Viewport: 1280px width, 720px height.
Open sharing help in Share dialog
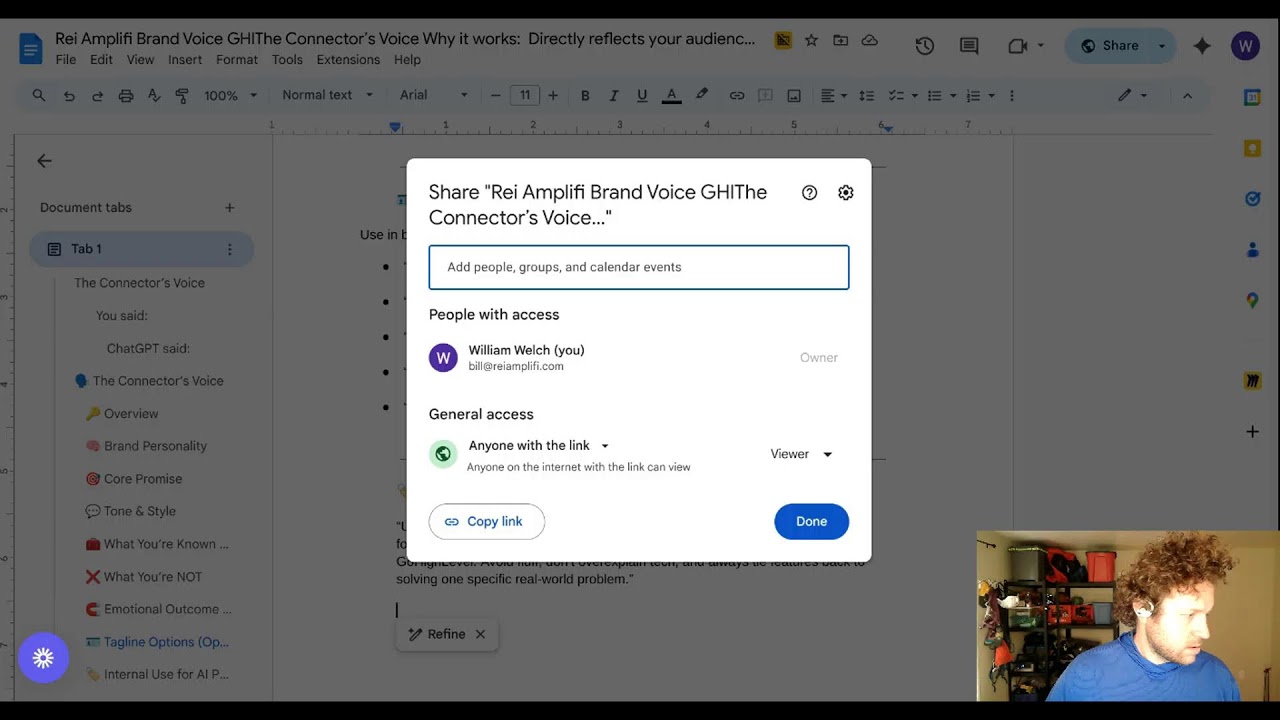click(810, 193)
